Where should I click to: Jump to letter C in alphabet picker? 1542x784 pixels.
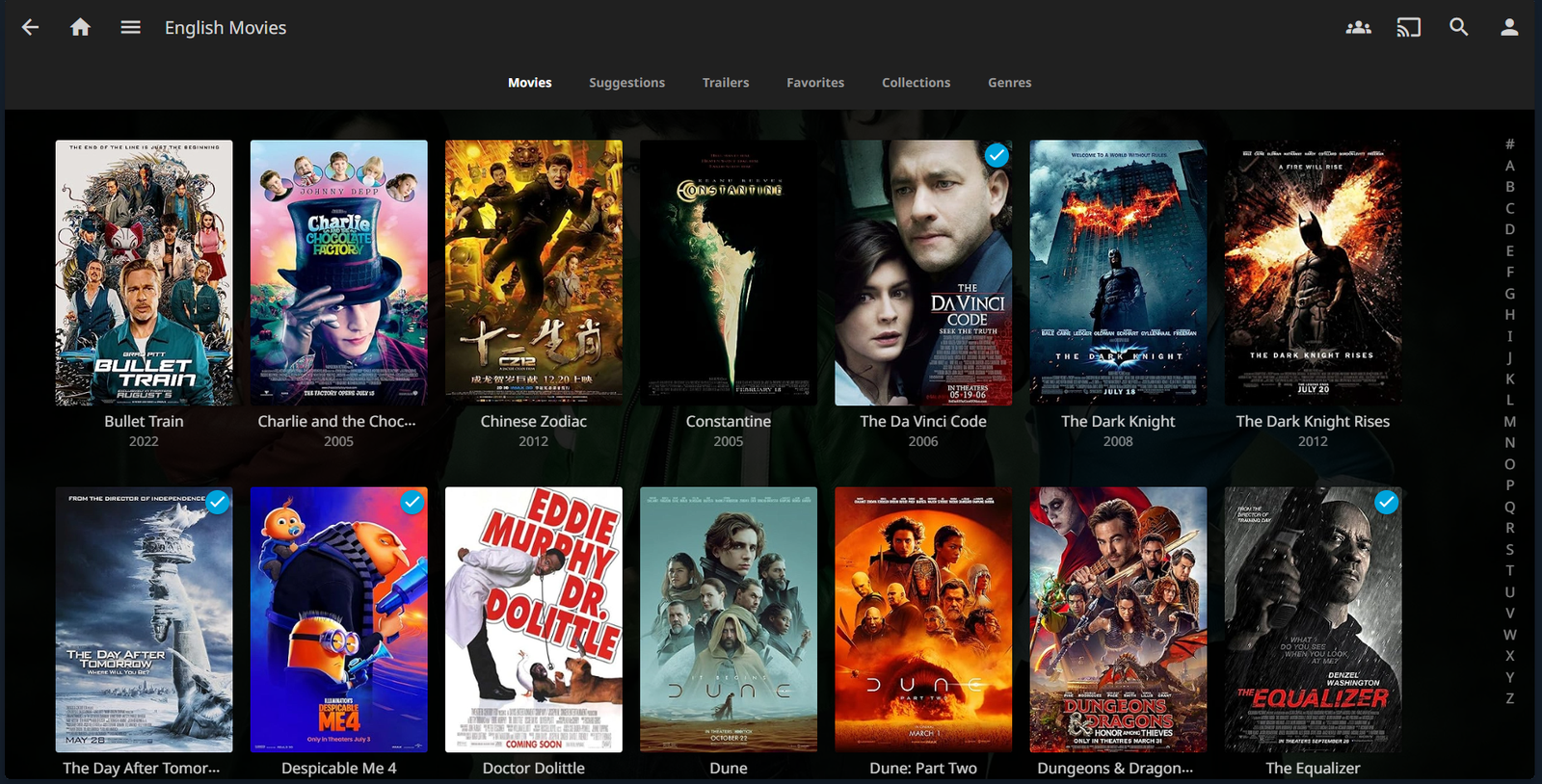coord(1510,208)
